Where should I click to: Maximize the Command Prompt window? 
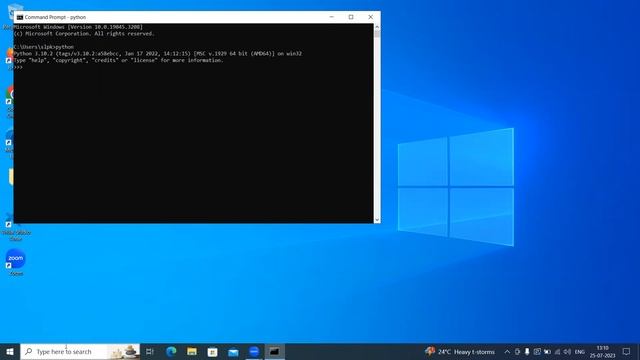[x=351, y=17]
